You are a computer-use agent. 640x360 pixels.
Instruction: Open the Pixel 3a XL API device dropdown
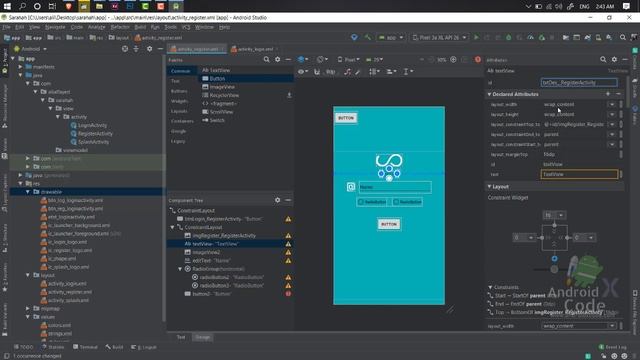coord(440,37)
